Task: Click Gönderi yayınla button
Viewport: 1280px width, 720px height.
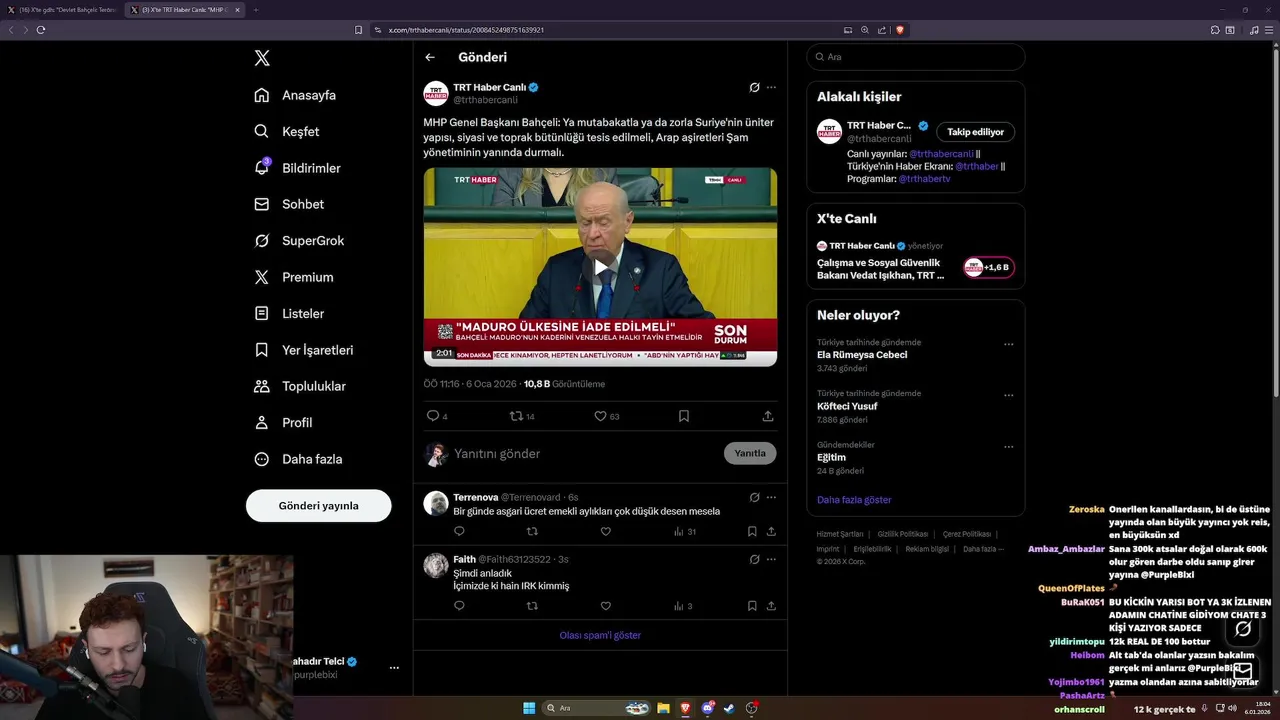Action: pos(318,506)
